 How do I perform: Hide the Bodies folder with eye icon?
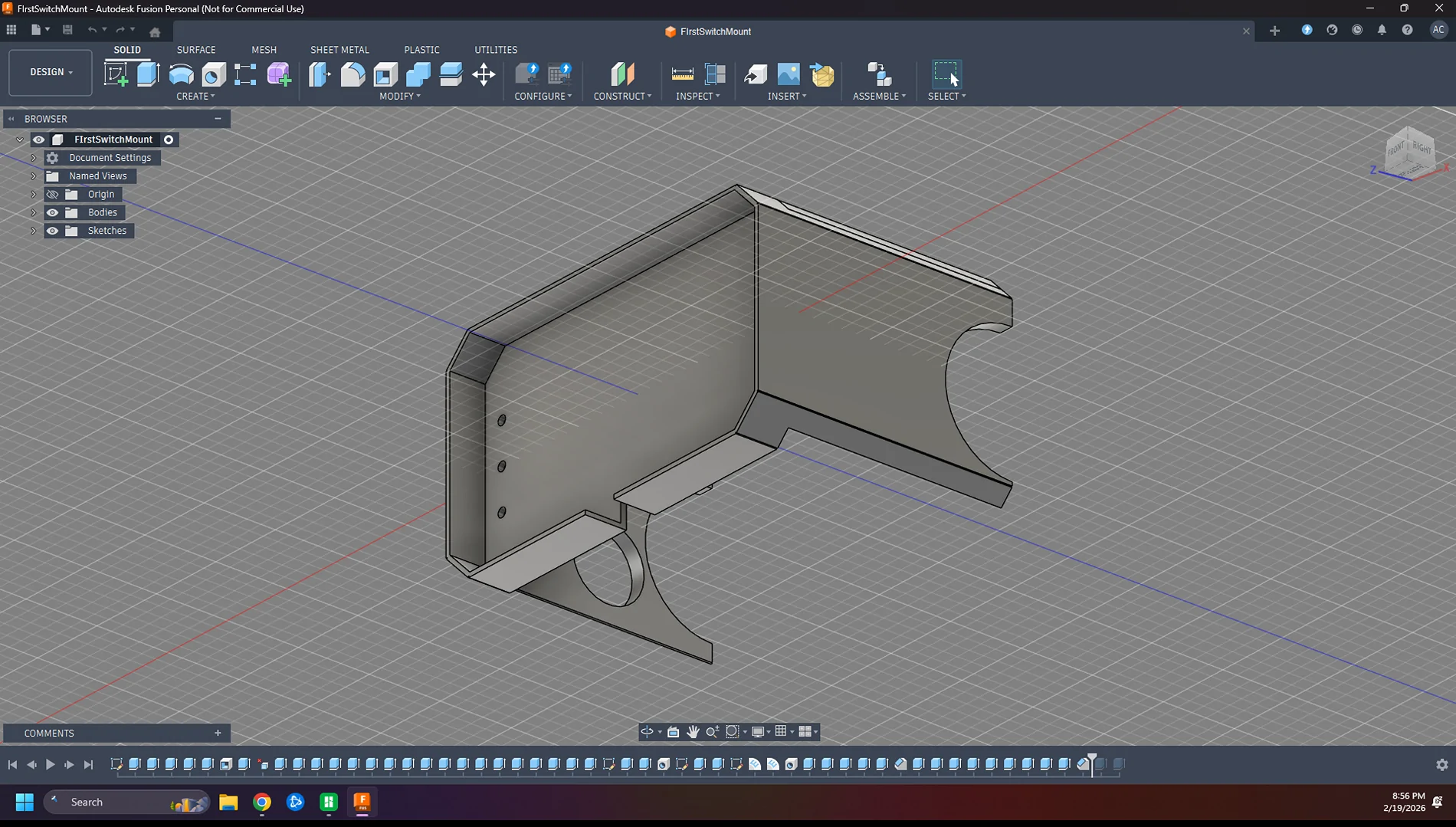point(52,212)
